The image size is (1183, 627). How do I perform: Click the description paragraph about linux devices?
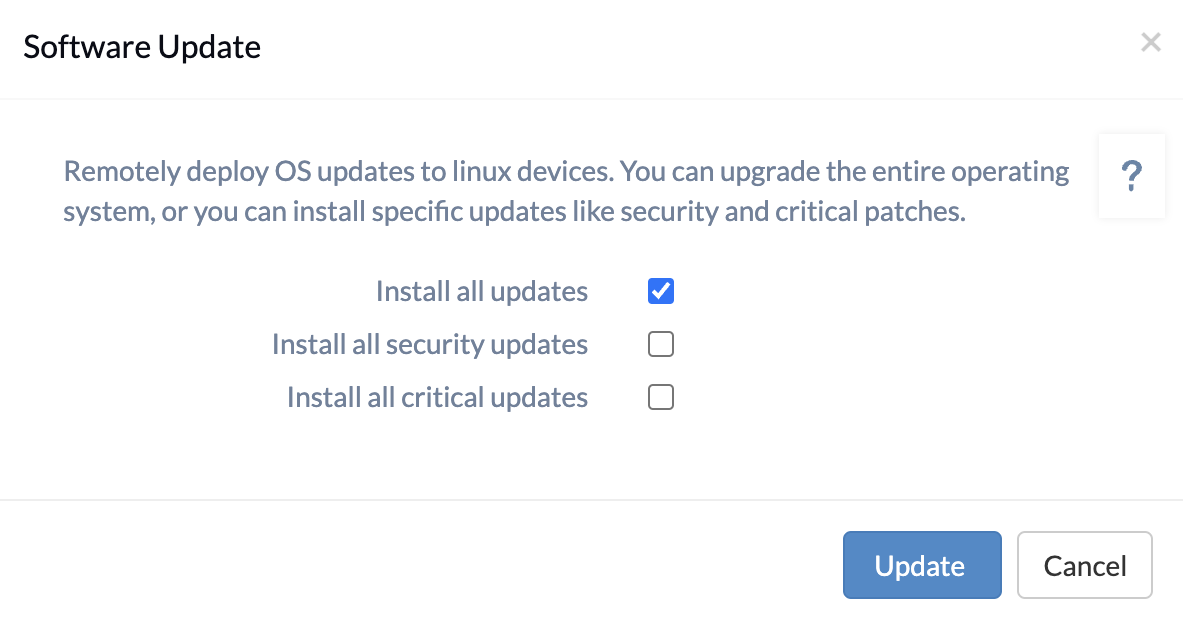[566, 191]
